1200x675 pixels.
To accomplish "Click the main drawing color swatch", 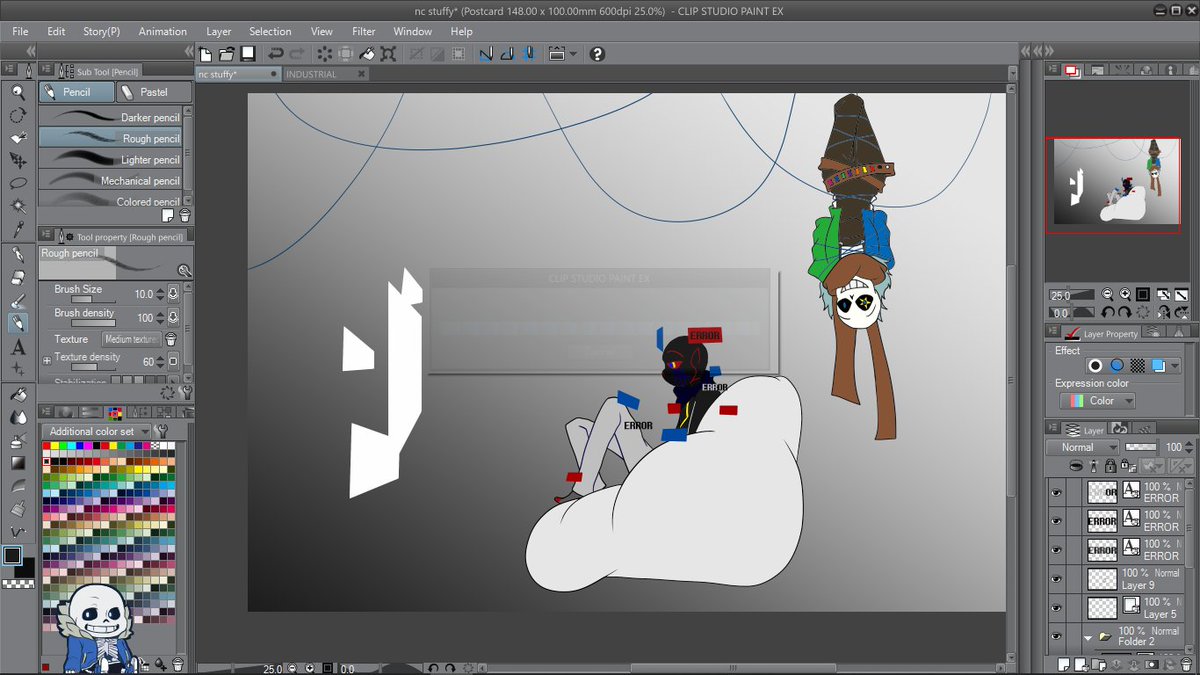I will click(x=12, y=555).
